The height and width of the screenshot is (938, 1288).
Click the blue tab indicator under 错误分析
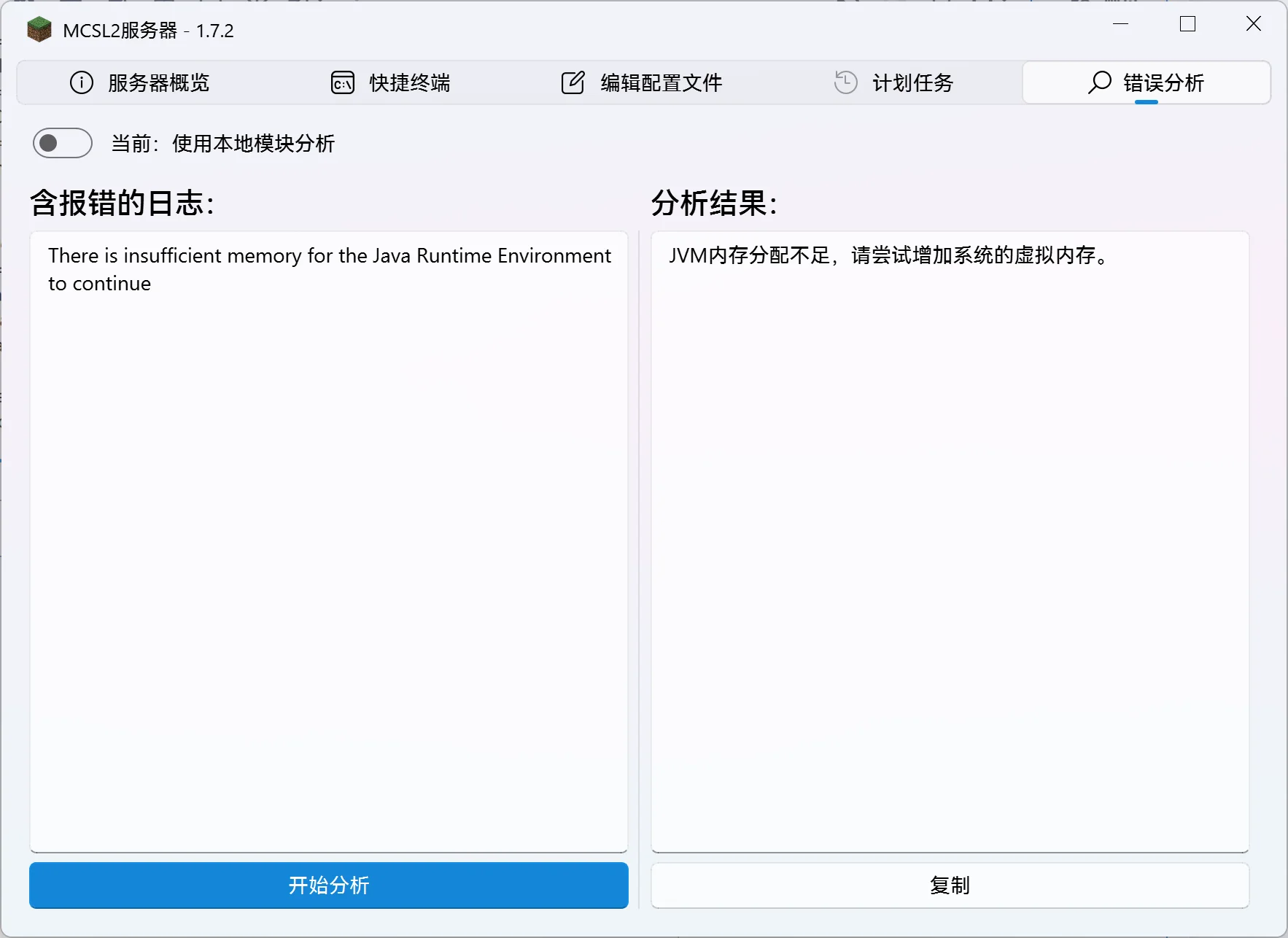[x=1146, y=103]
